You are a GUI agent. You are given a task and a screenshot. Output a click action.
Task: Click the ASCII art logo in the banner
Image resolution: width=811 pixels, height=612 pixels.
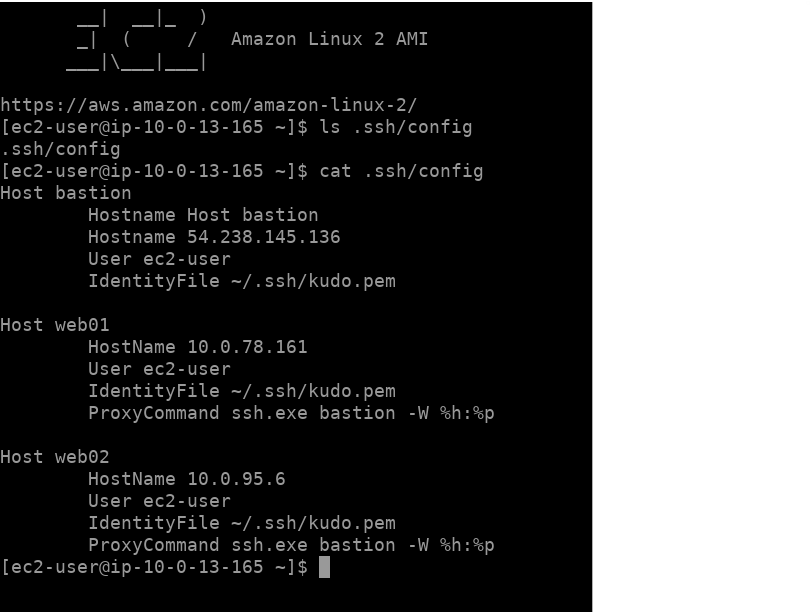(x=135, y=41)
